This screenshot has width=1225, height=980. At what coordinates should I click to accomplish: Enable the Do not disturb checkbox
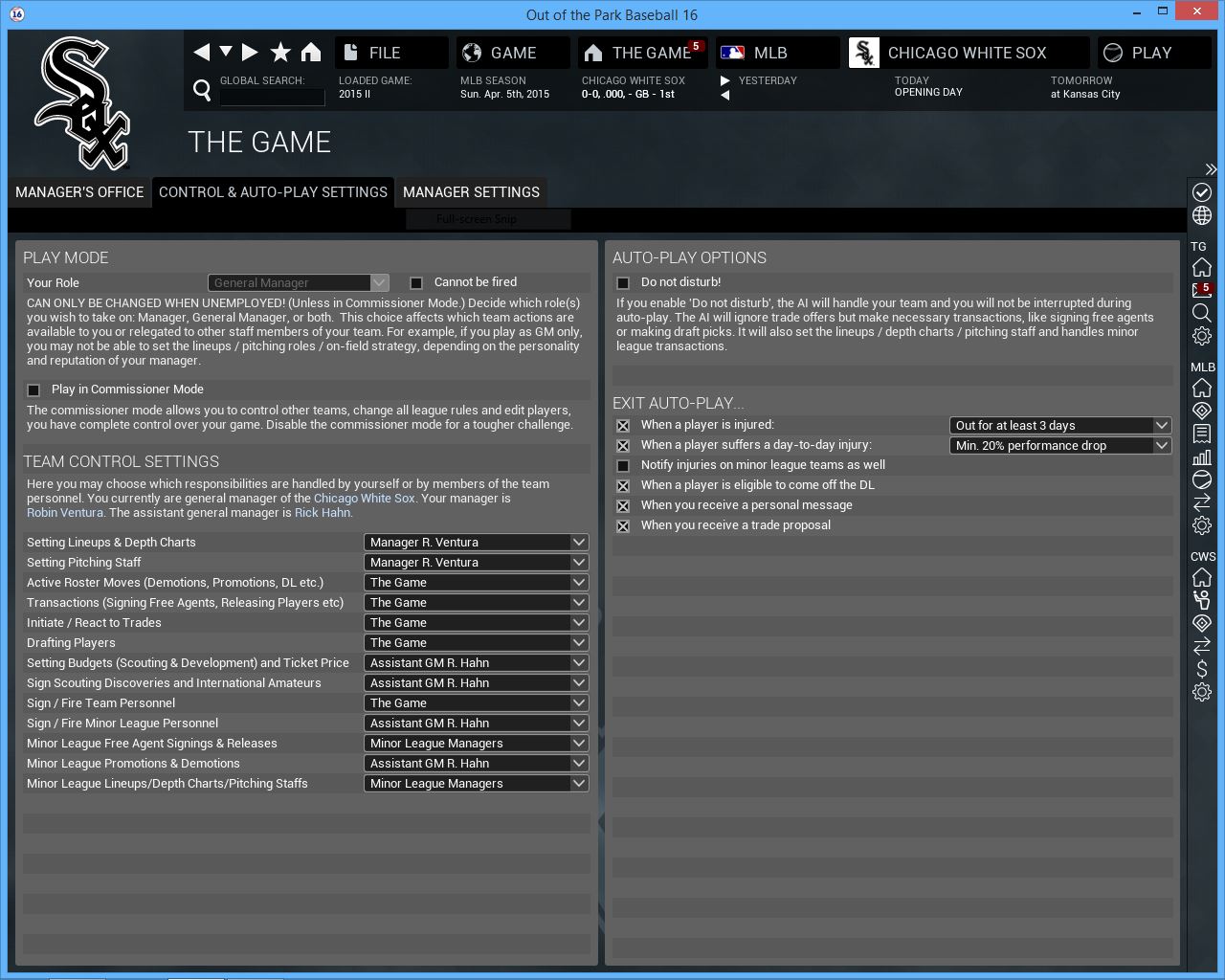pyautogui.click(x=623, y=283)
